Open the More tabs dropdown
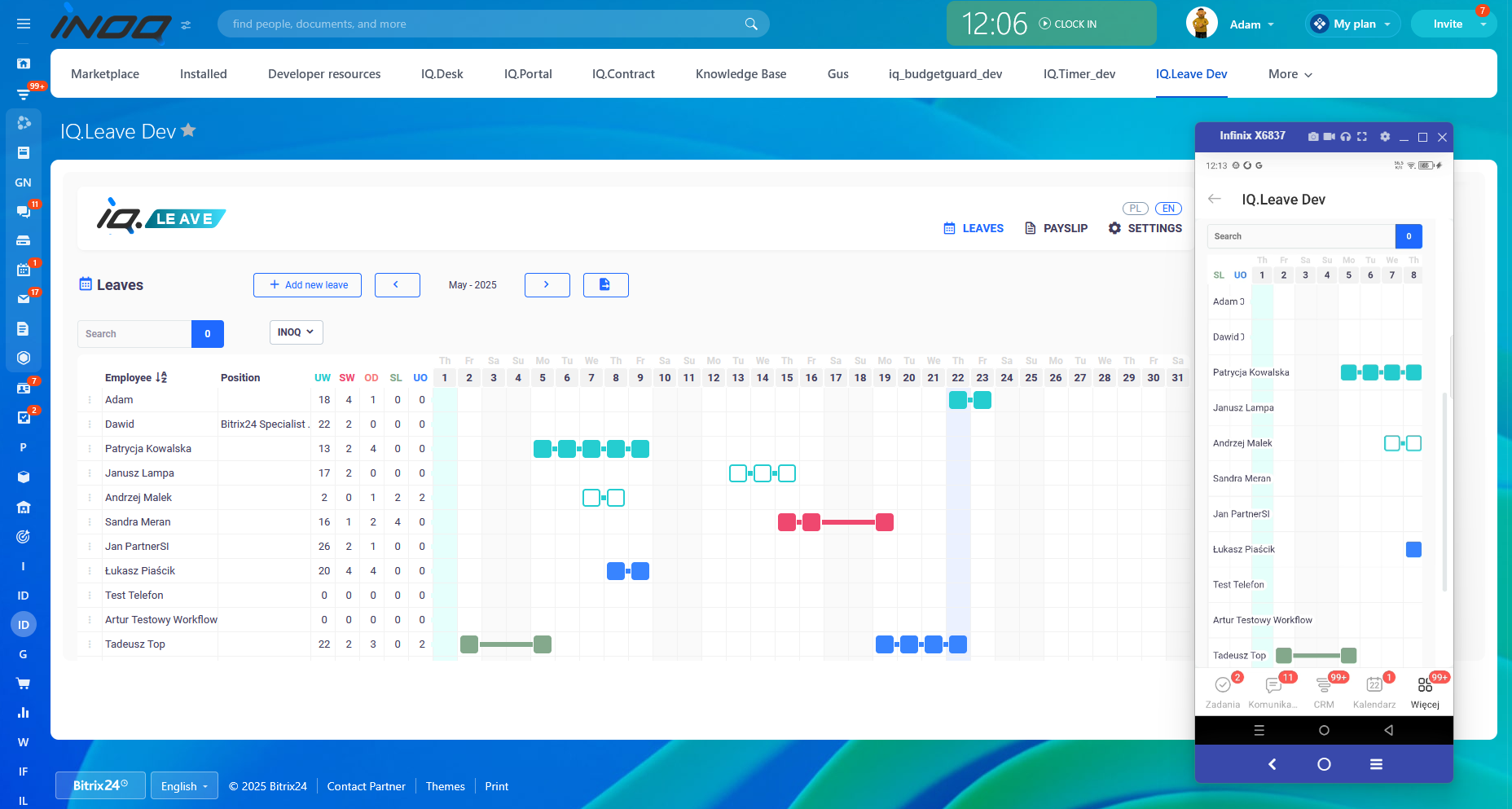Viewport: 1512px width, 809px height. coord(1290,74)
